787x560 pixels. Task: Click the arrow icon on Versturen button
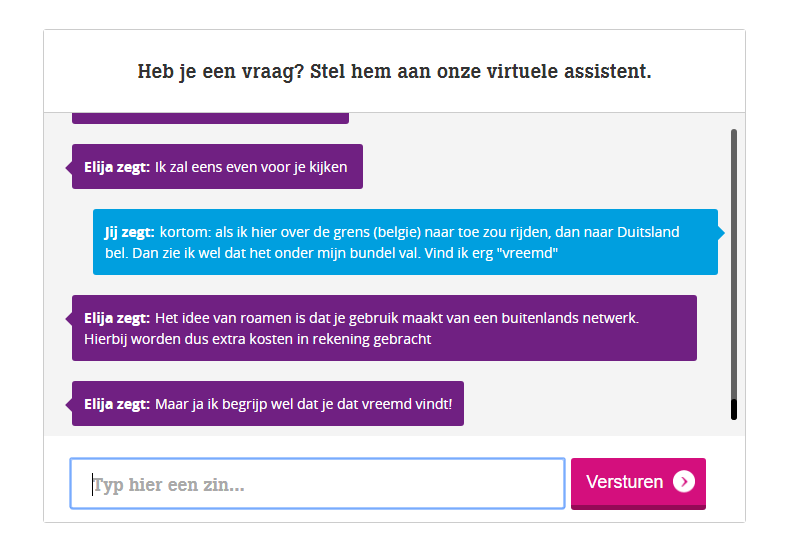[684, 482]
